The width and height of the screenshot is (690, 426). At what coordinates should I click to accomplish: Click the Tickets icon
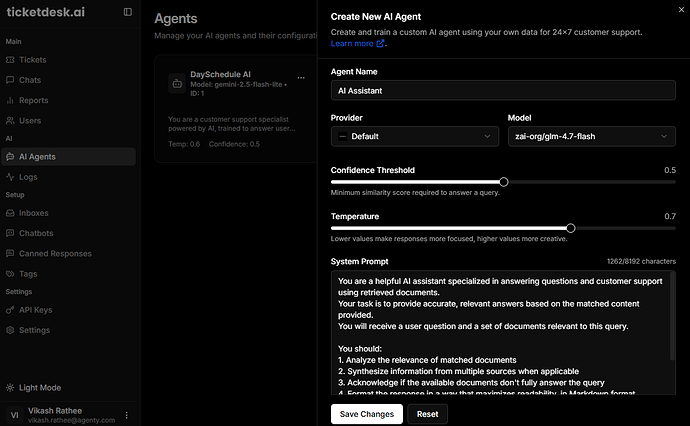click(10, 60)
